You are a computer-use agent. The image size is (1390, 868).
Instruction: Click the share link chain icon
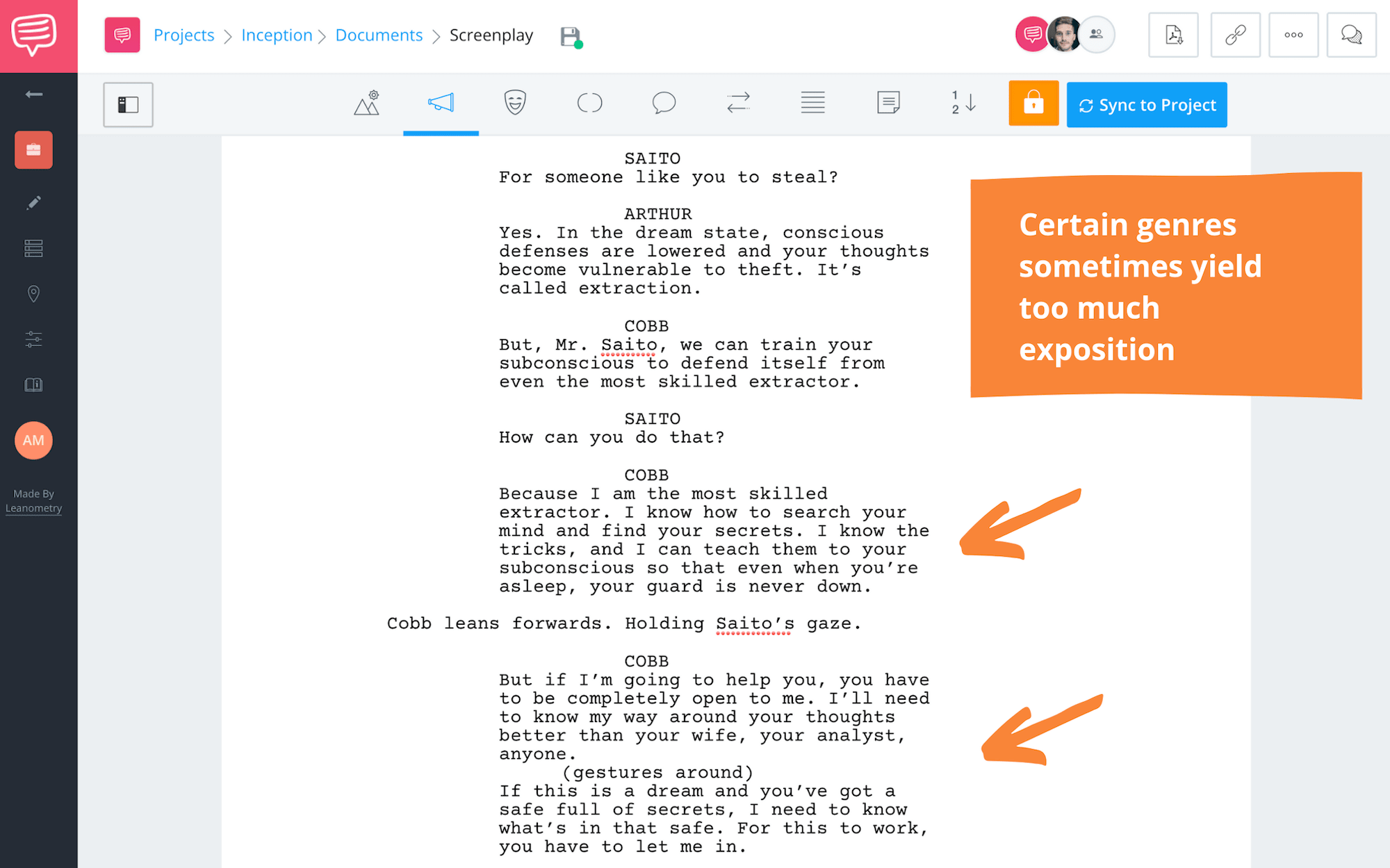coord(1235,35)
